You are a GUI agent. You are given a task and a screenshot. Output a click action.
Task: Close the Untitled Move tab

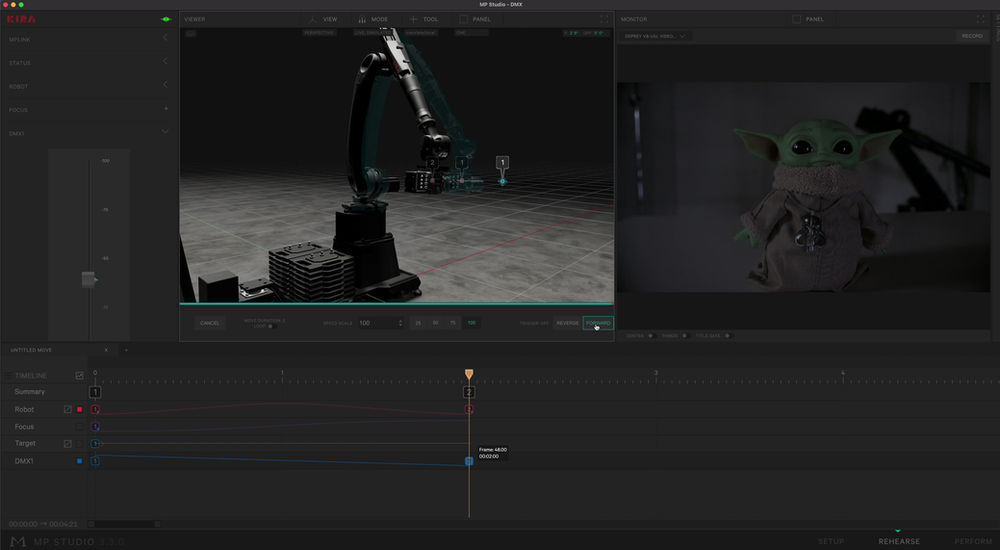point(106,350)
